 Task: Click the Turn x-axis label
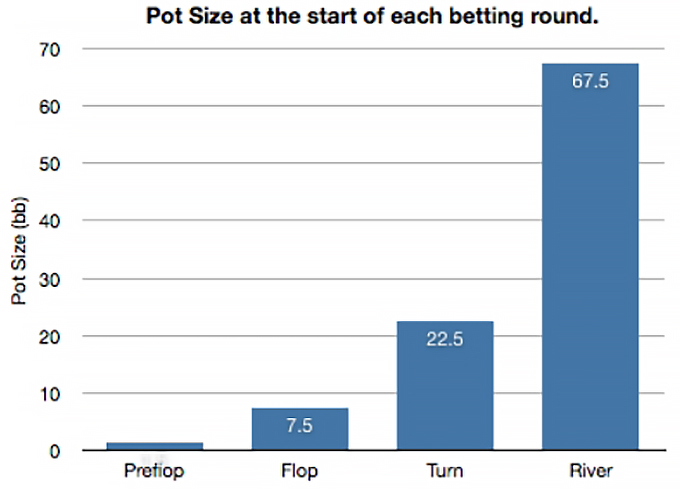click(444, 470)
